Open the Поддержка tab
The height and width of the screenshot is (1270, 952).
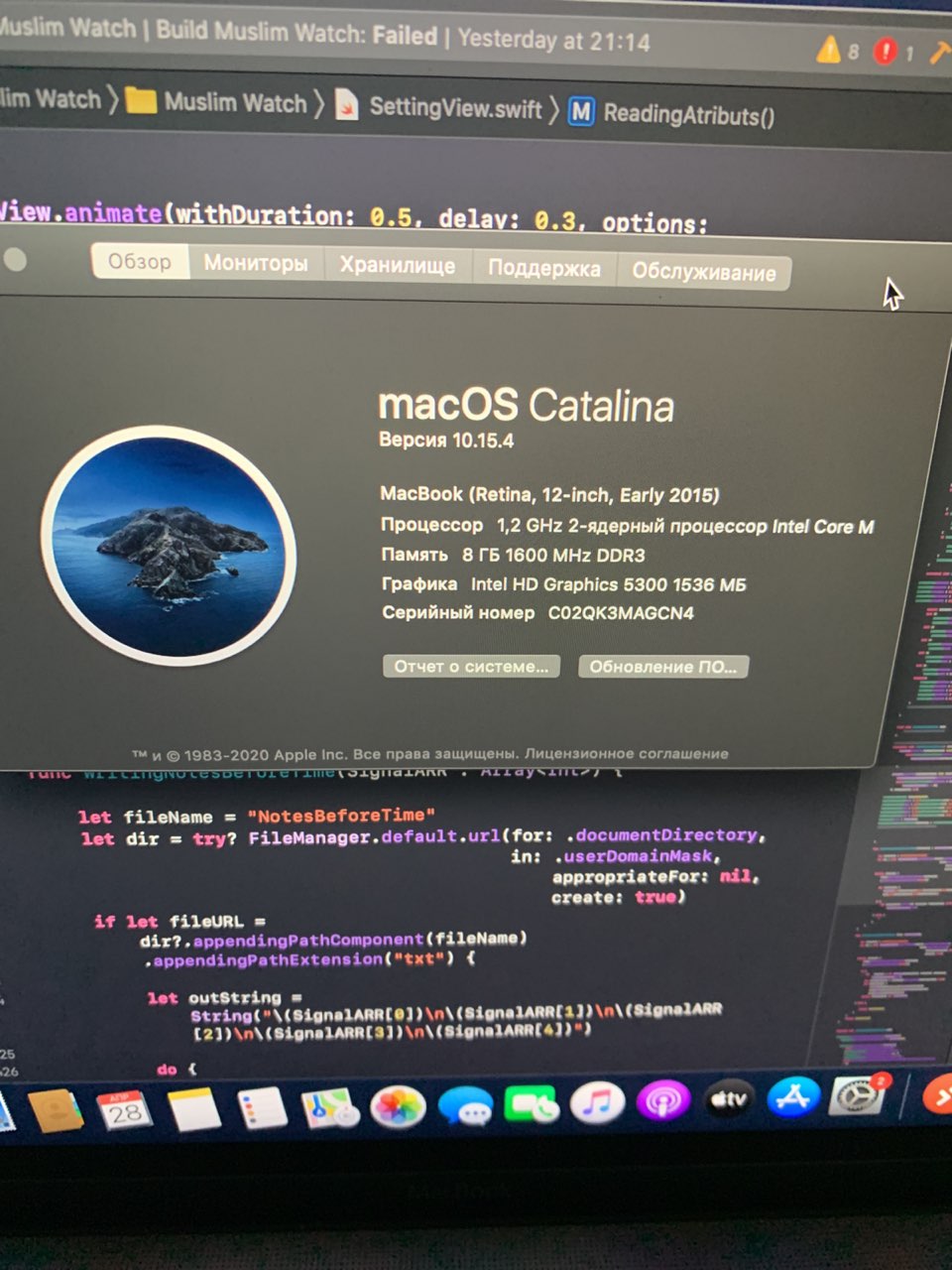click(x=544, y=268)
